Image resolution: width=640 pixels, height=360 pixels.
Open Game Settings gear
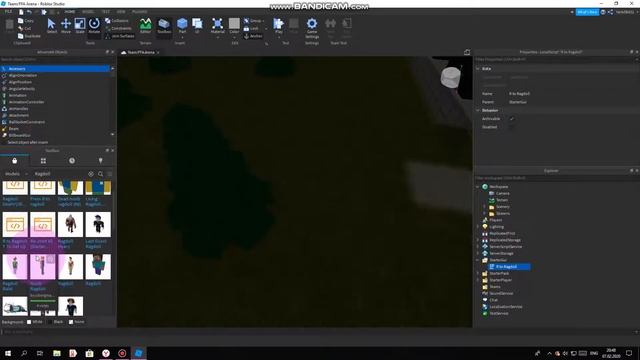click(x=312, y=26)
